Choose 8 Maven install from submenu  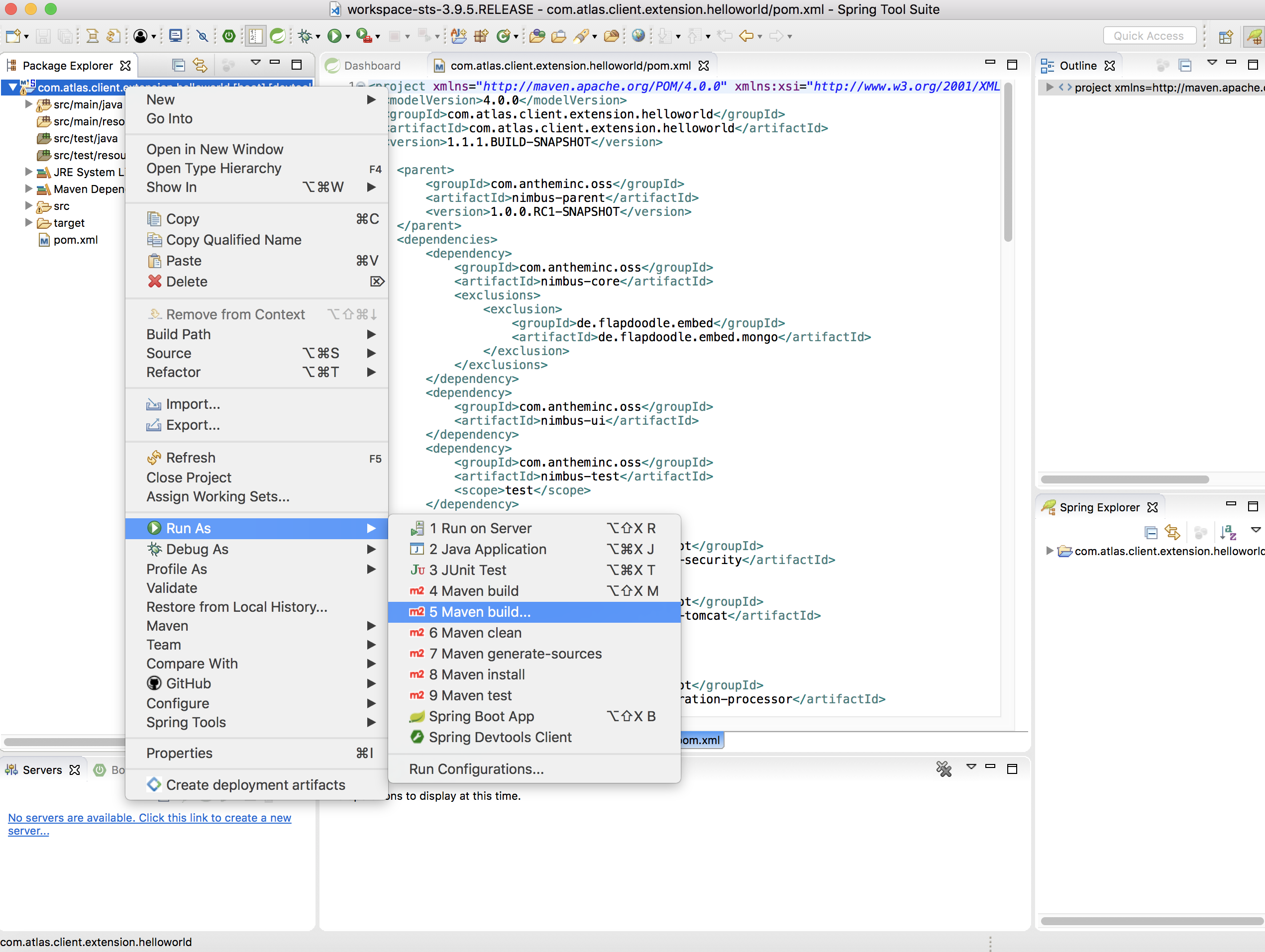click(x=534, y=674)
